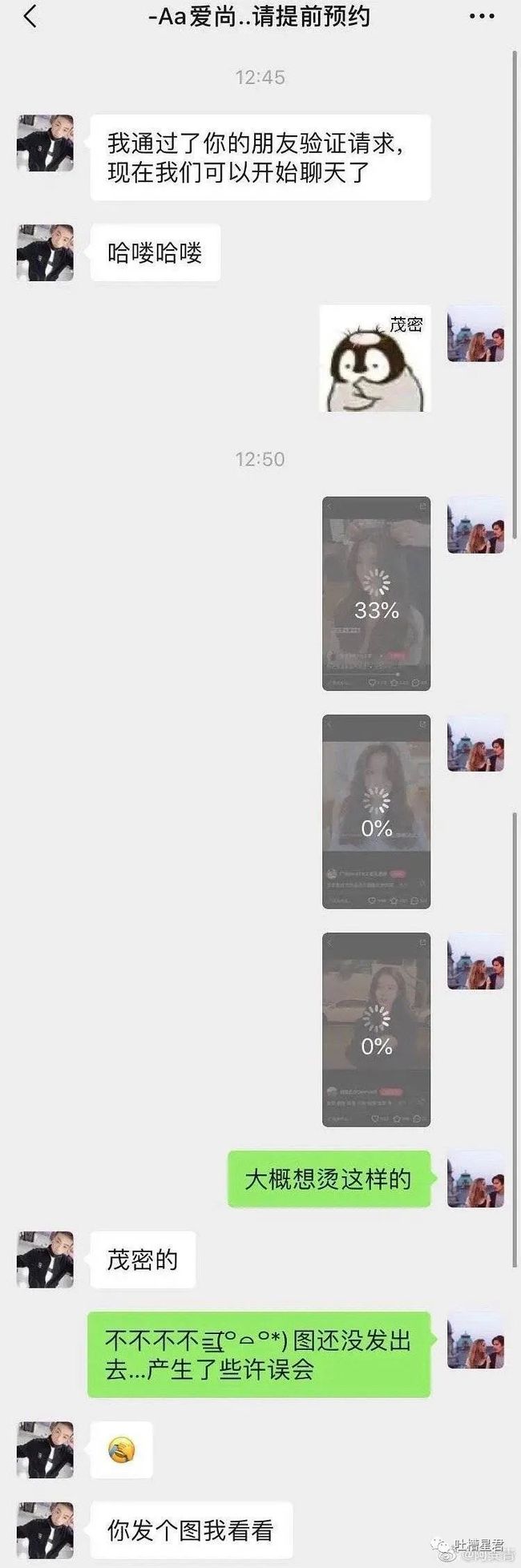Screen dimensions: 521x1568
Task: Select the 你发个图我看看 message bubble
Action: click(191, 1531)
